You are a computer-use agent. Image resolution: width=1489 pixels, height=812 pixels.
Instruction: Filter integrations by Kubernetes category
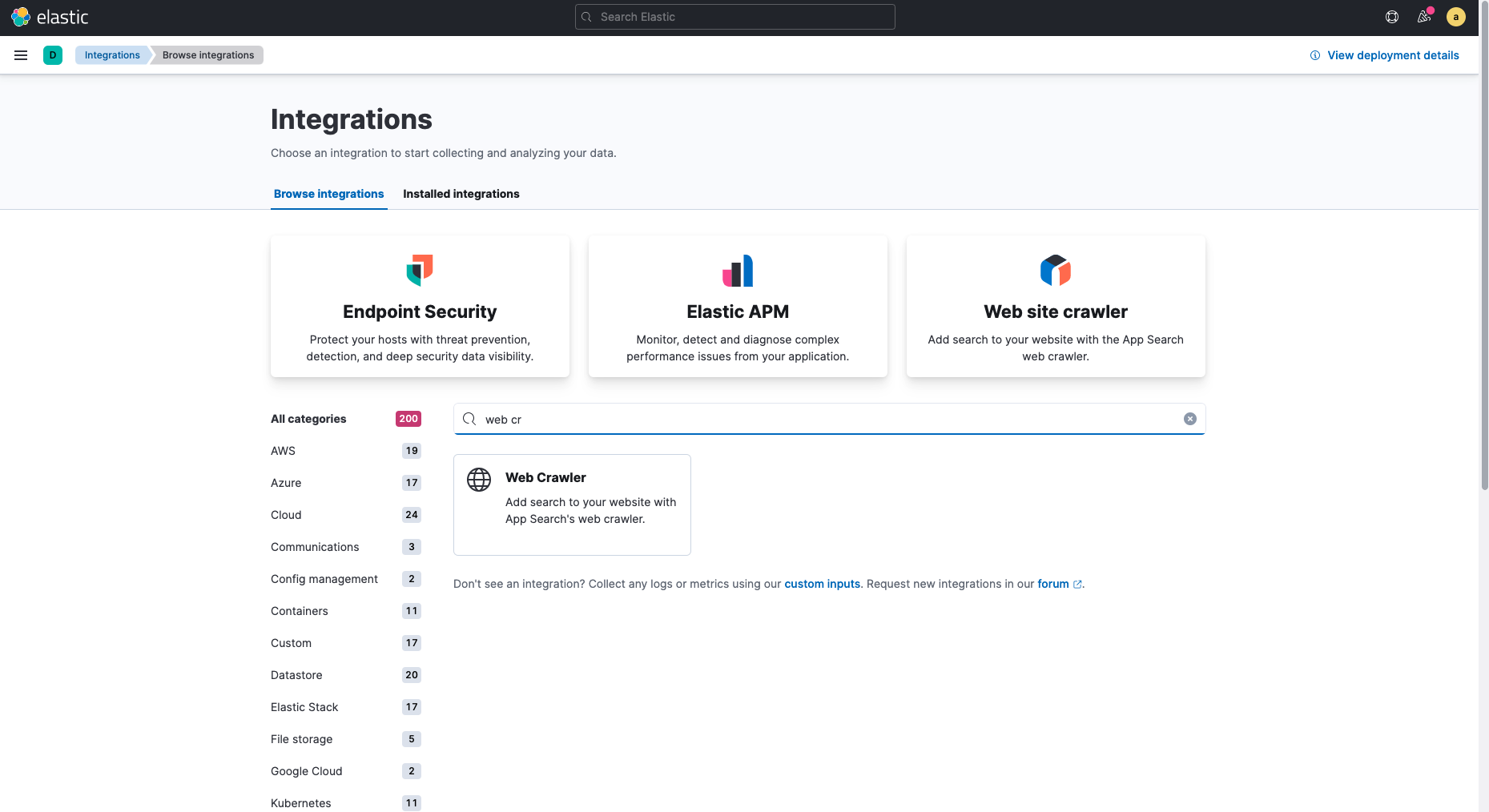pos(300,802)
